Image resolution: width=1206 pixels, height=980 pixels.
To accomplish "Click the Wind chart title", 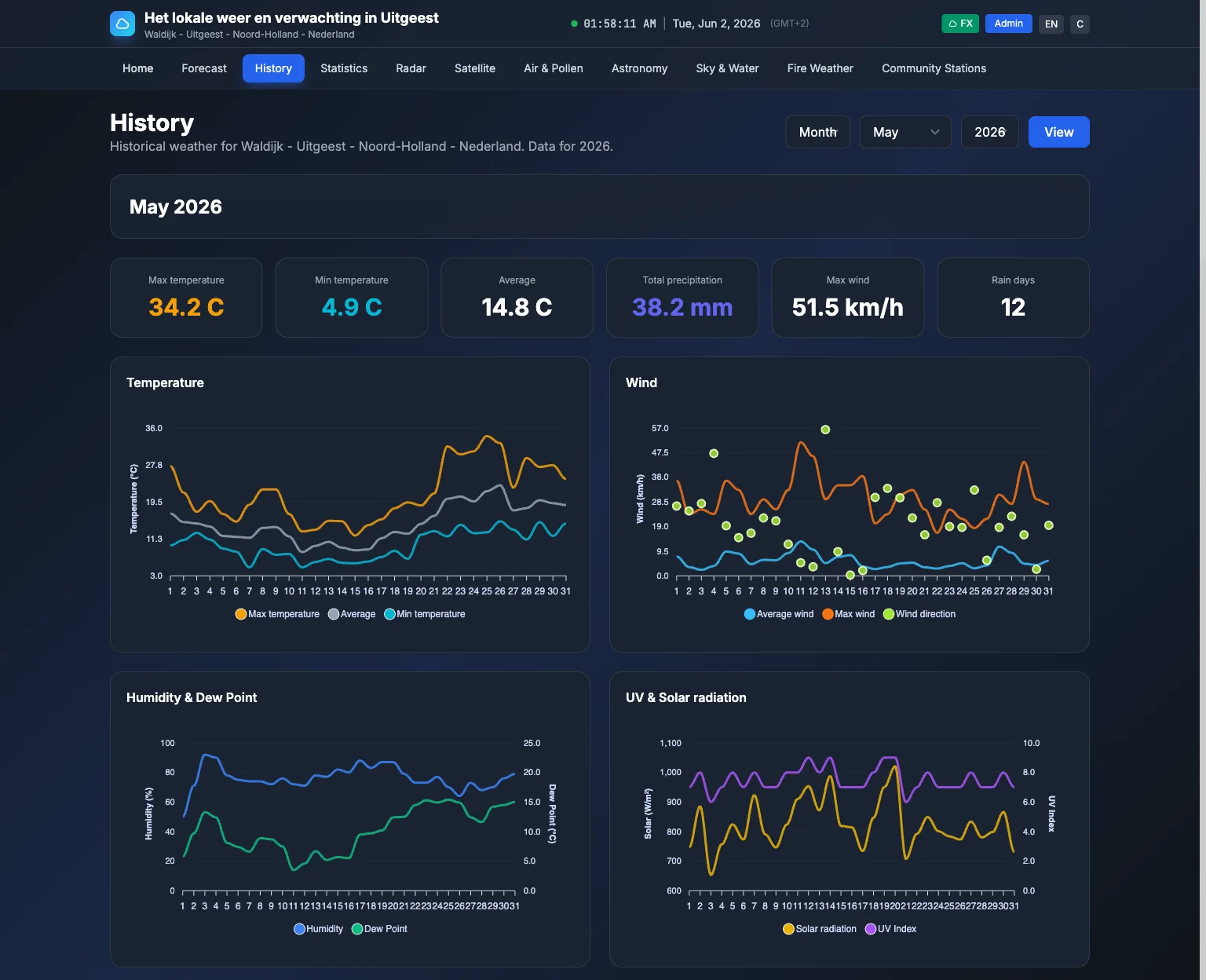I will (x=641, y=382).
